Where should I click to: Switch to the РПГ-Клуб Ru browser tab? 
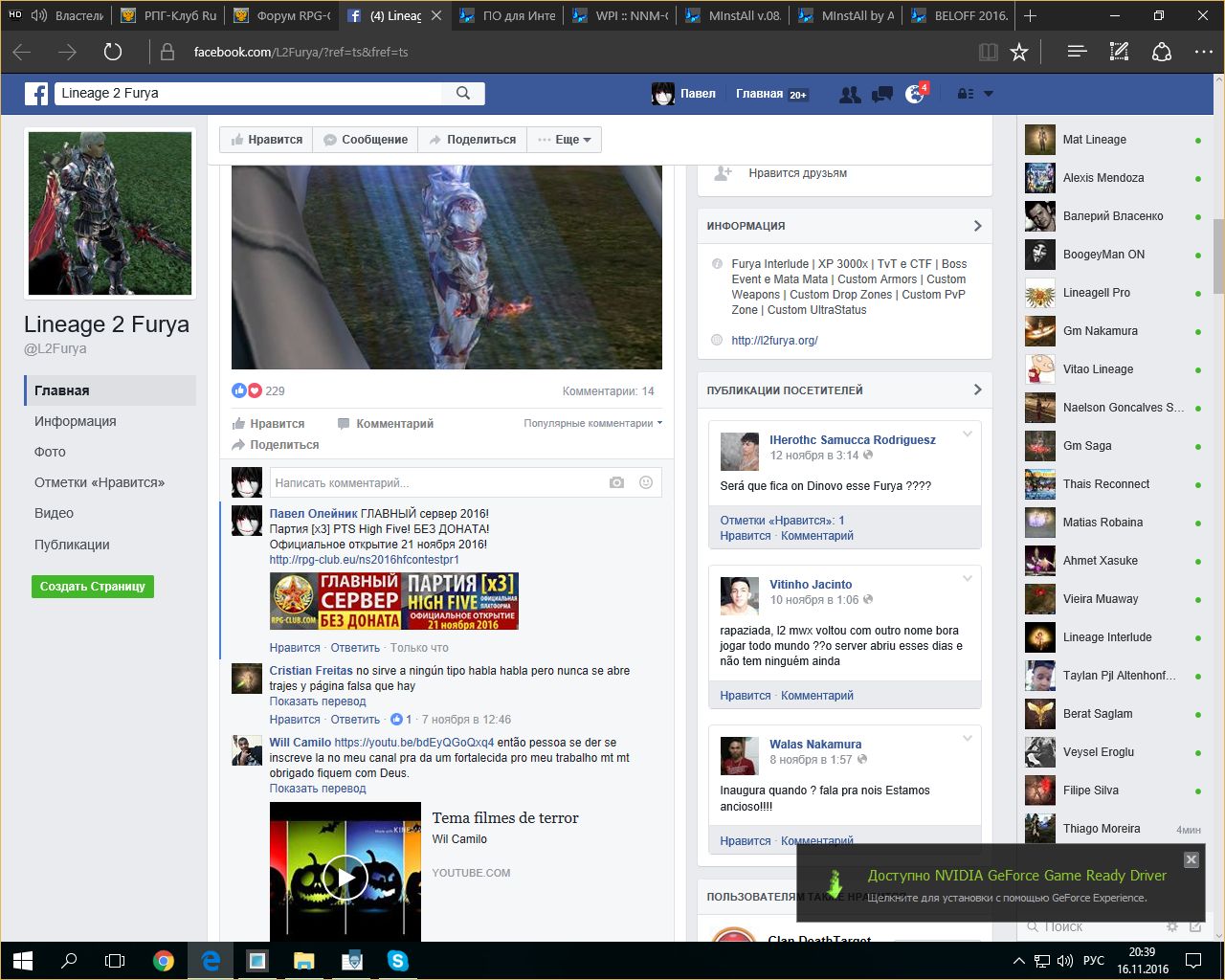click(169, 15)
